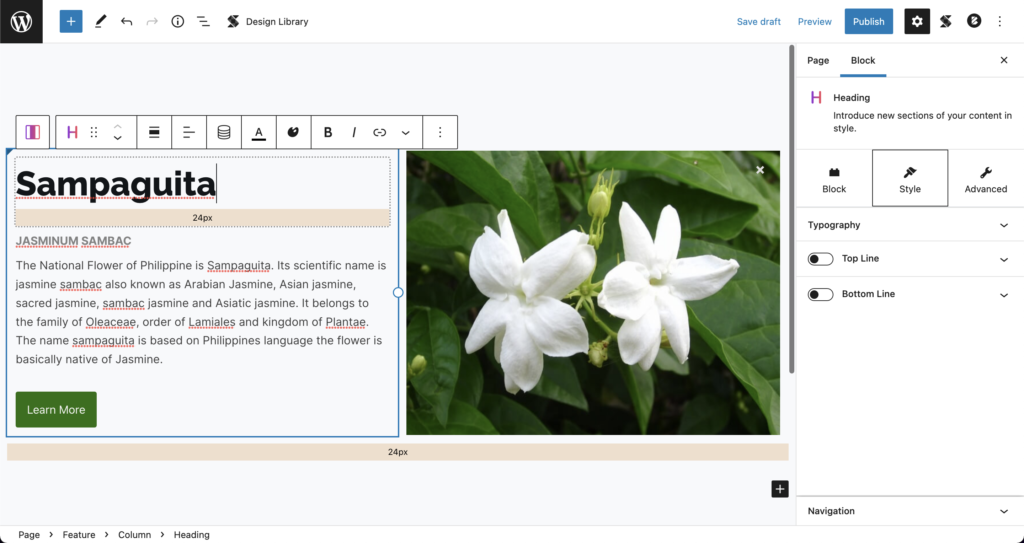Switch to the Page tab
Screen dimensions: 1024x543
click(818, 60)
